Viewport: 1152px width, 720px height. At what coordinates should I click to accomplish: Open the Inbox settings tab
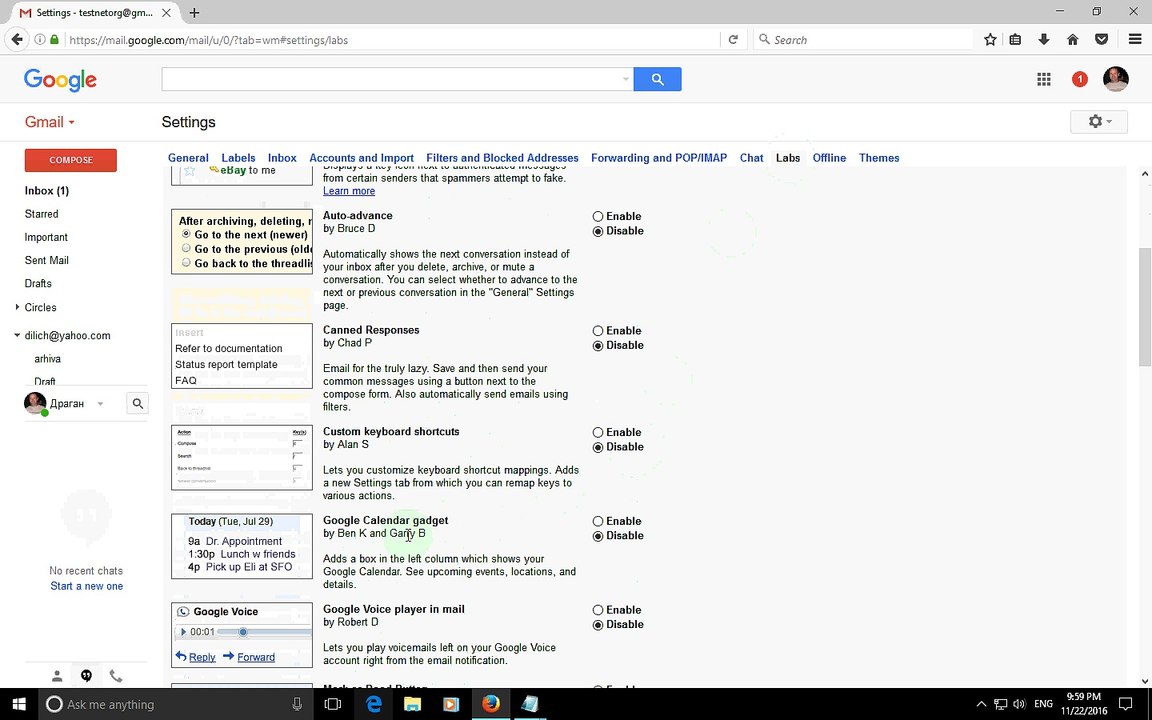pyautogui.click(x=282, y=158)
